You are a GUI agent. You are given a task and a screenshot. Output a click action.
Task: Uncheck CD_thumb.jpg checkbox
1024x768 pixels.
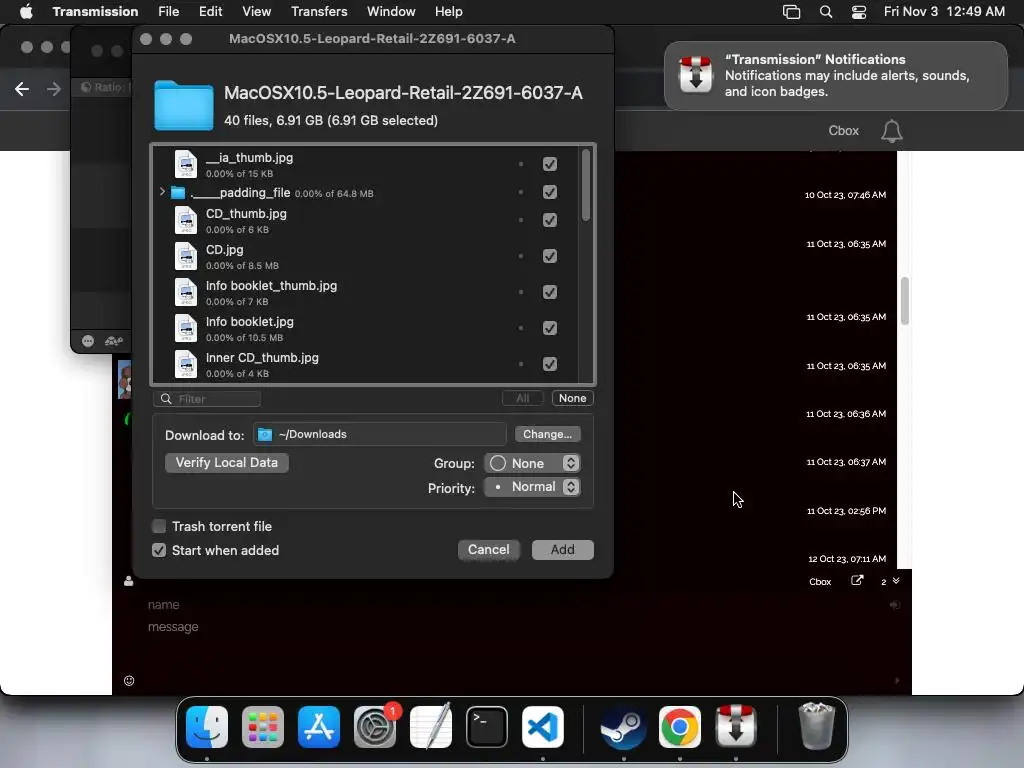point(550,220)
